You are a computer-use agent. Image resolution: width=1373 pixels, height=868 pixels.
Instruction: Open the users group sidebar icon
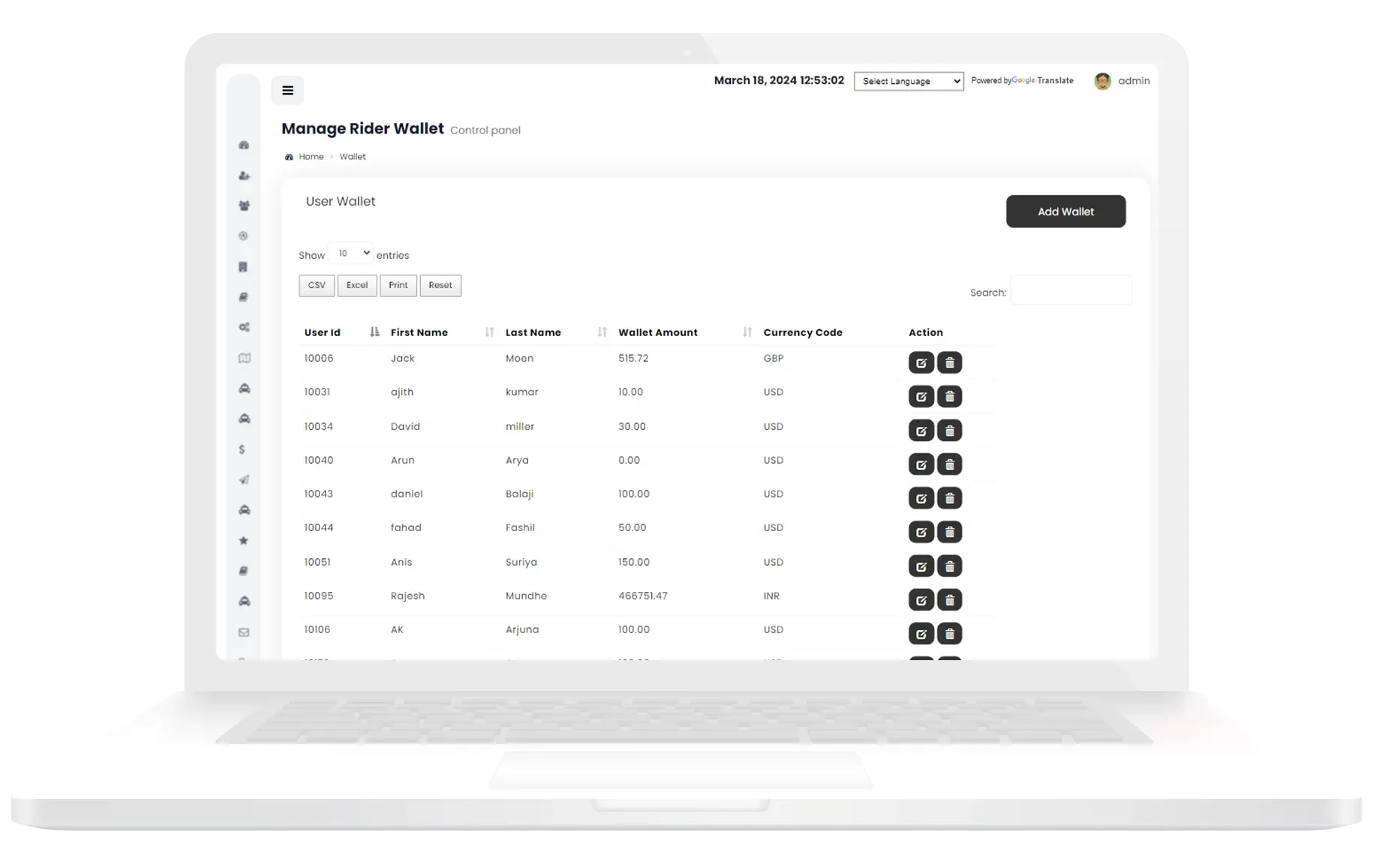tap(244, 206)
